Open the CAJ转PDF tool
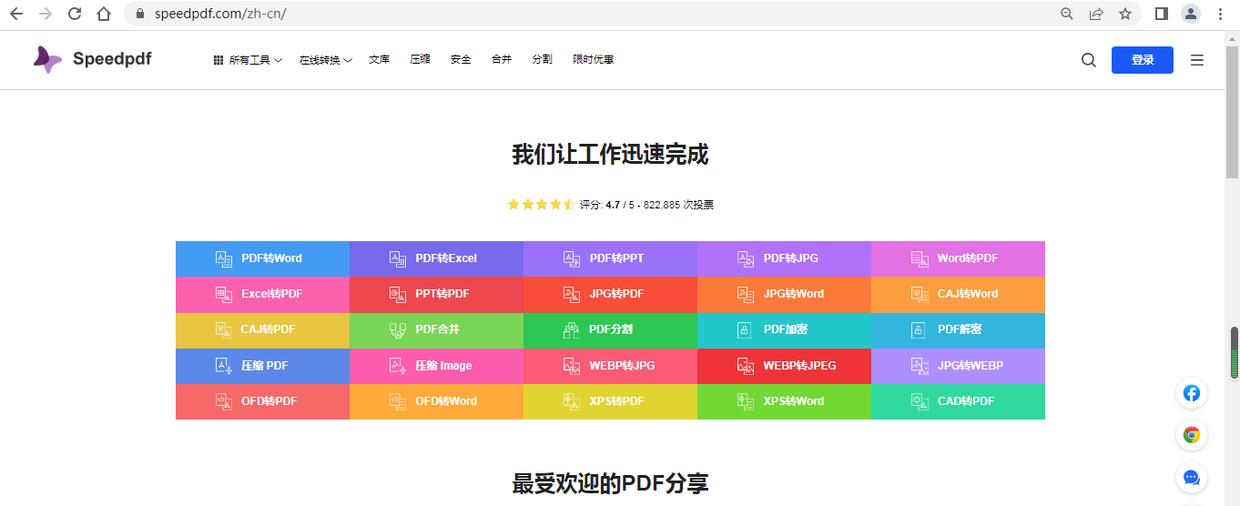Viewport: 1240px width, 506px height. (262, 330)
